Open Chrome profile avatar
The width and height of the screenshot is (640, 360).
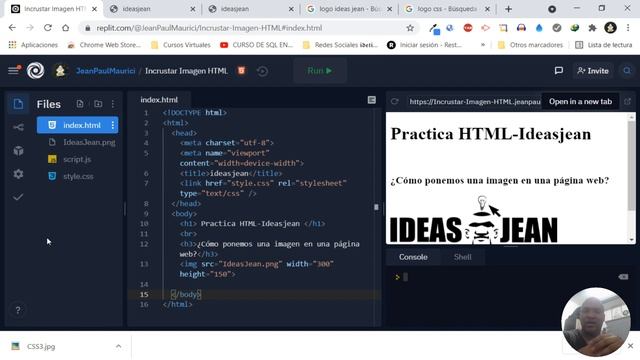pyautogui.click(x=610, y=28)
